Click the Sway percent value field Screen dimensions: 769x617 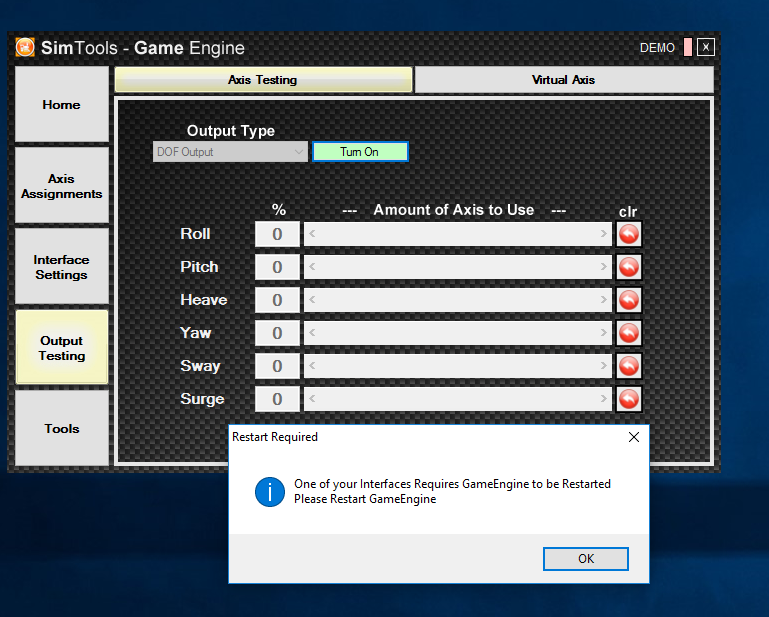(x=277, y=366)
